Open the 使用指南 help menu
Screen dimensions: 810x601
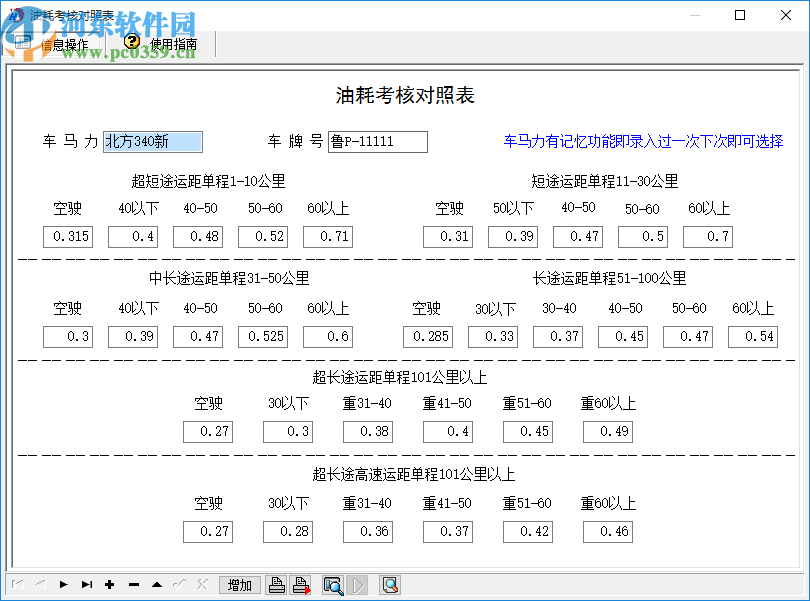coord(172,44)
